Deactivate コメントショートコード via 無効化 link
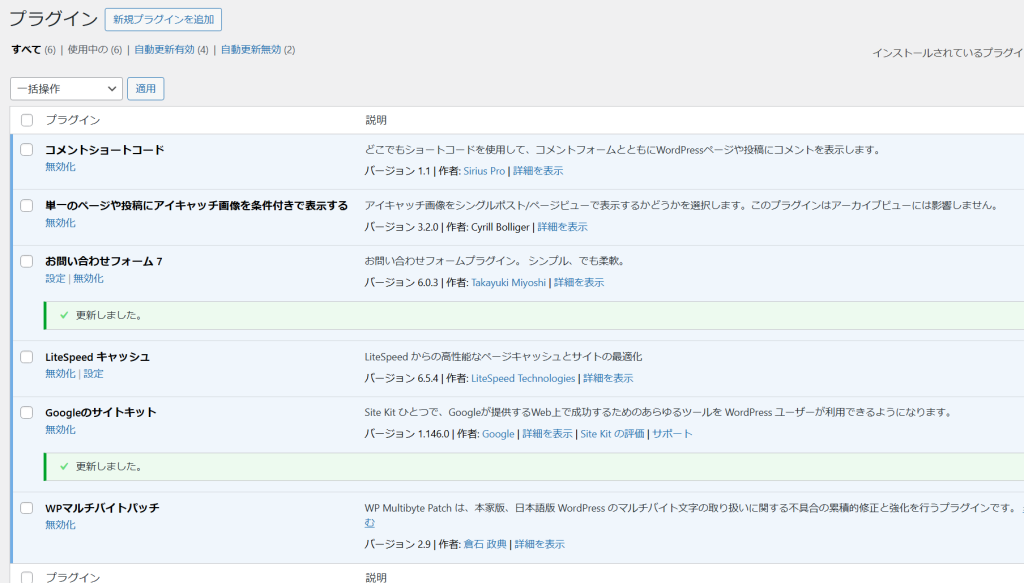The image size is (1024, 583). tap(60, 167)
